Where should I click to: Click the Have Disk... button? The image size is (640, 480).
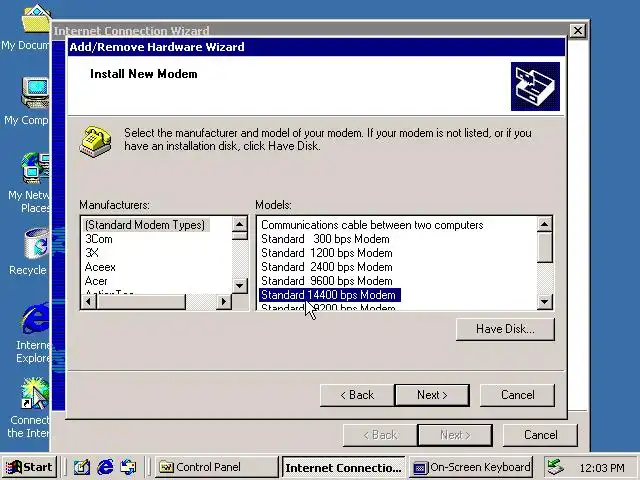coord(505,329)
